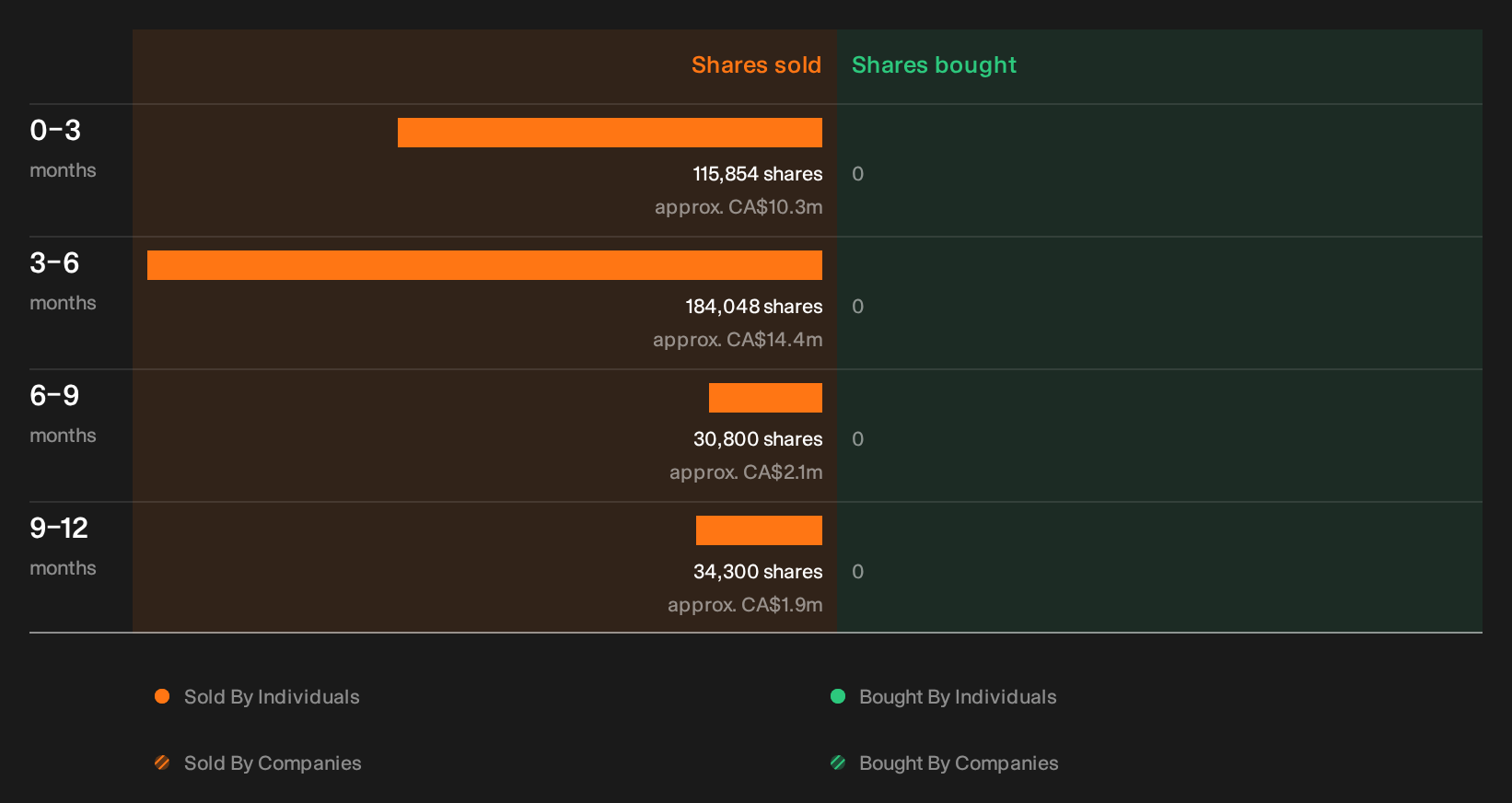Click the 0 bought value in 6-9 months row
Screen dimensions: 1512x803
point(857,439)
